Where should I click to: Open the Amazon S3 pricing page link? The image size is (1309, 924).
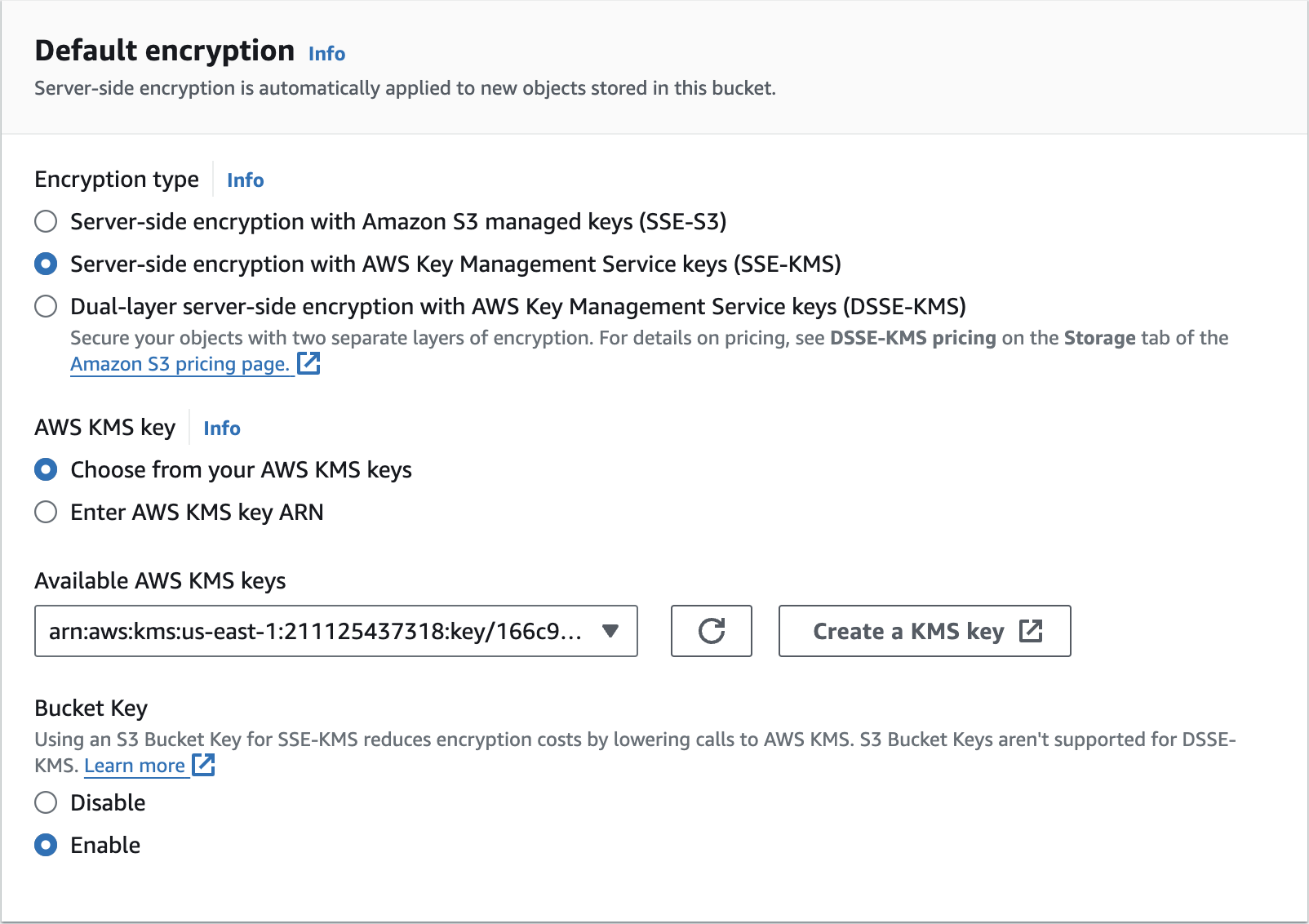click(x=180, y=364)
